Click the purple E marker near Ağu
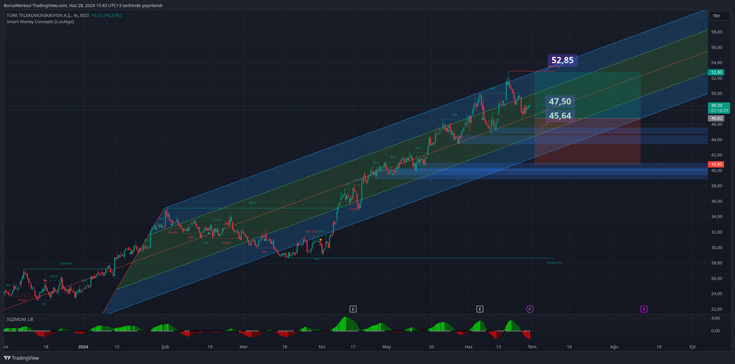 [644, 309]
